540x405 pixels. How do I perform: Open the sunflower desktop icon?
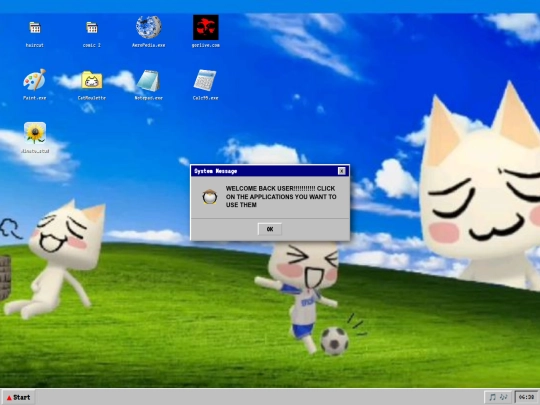point(35,133)
